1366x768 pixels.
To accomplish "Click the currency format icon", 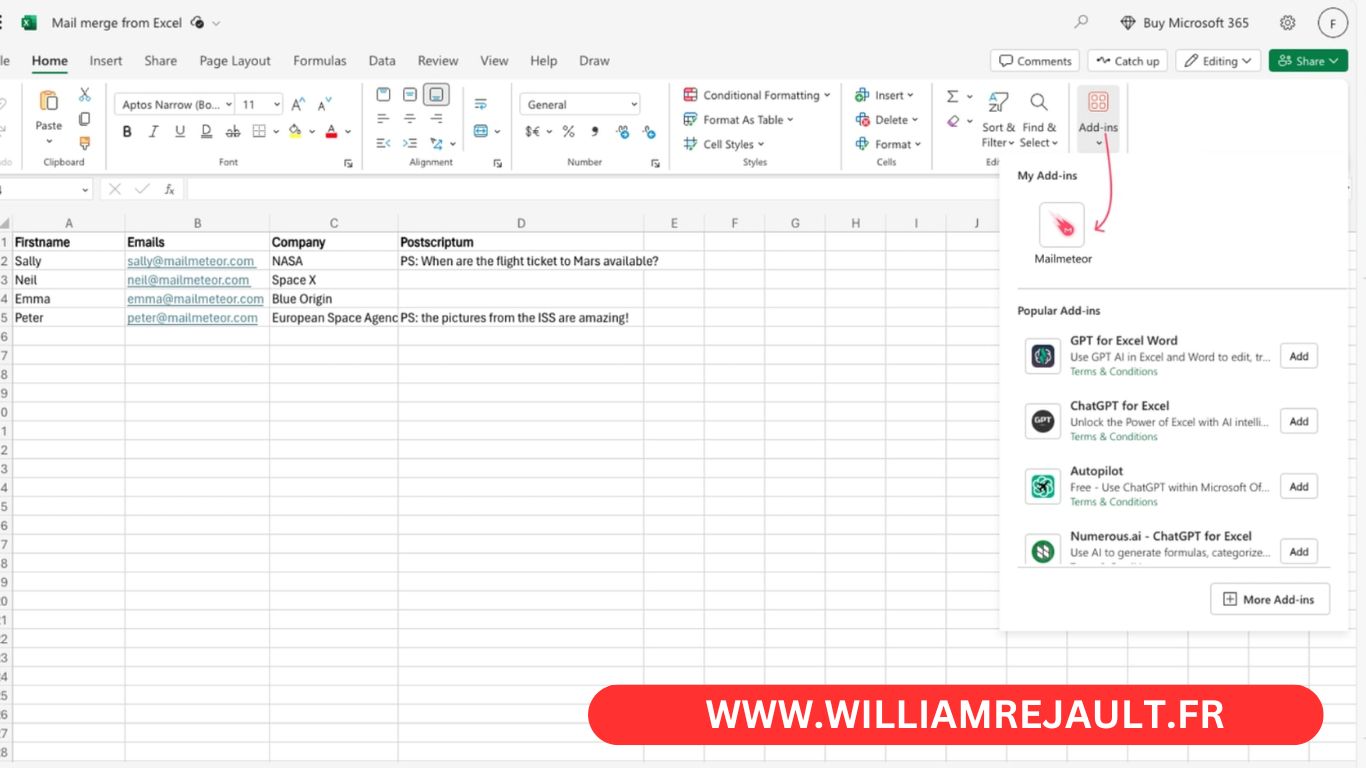I will click(532, 131).
